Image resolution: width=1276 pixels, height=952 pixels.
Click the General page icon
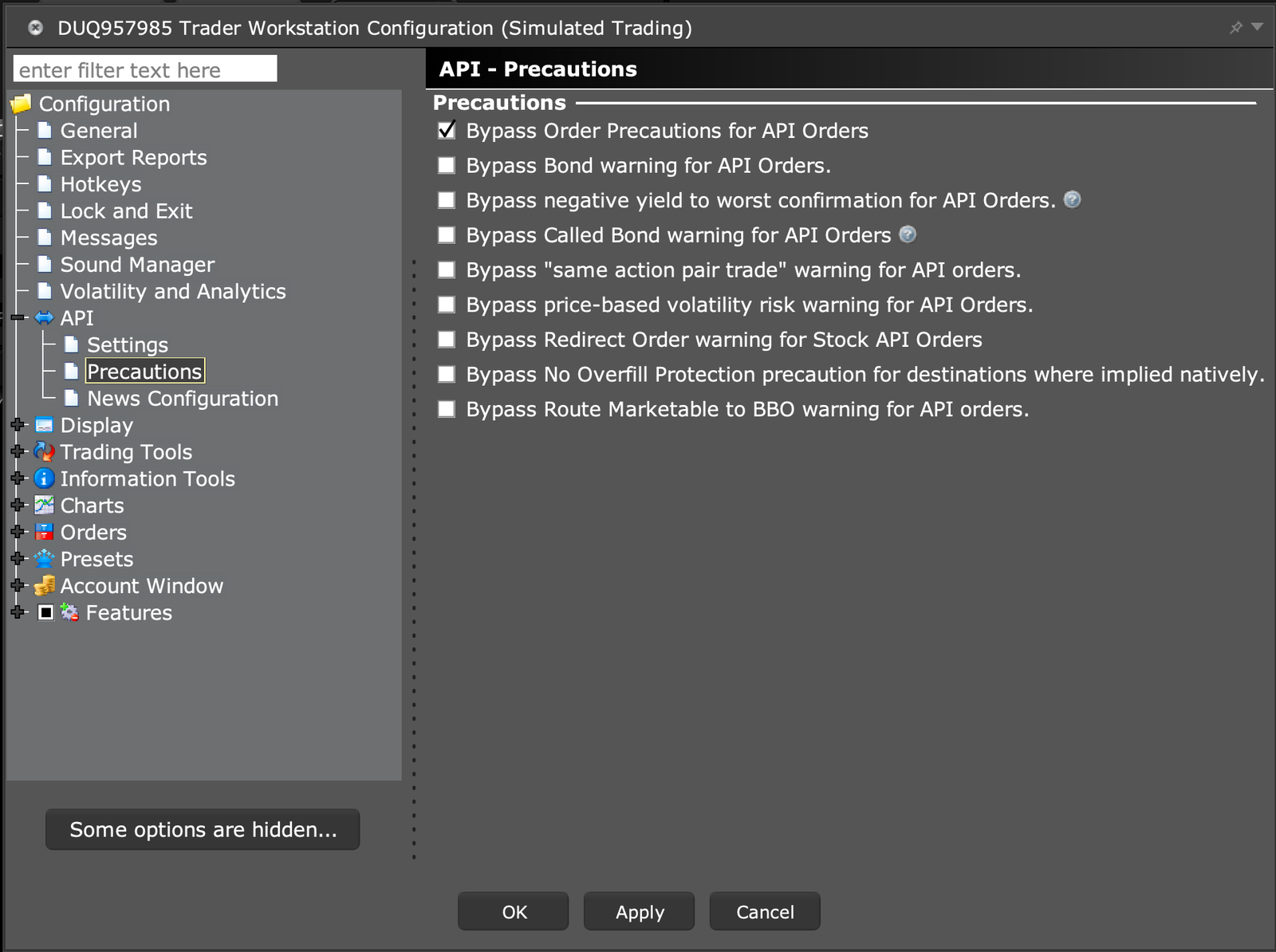tap(45, 130)
